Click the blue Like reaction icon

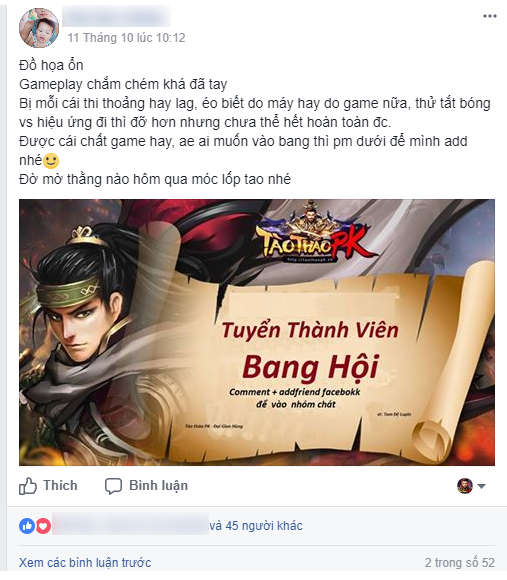tap(27, 526)
